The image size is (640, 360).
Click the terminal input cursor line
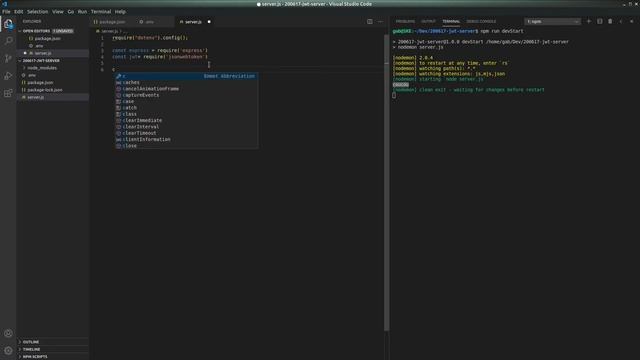[394, 95]
